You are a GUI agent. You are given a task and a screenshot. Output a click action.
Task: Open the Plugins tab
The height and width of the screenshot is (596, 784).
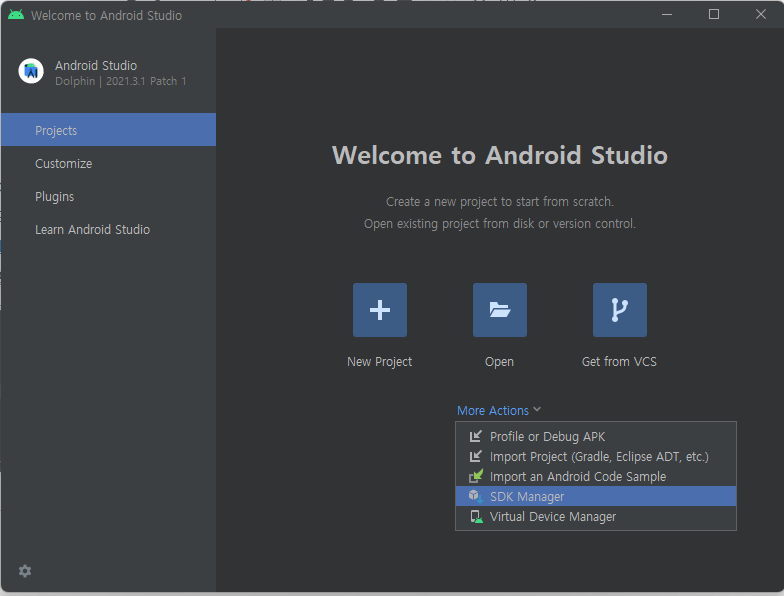[108, 196]
